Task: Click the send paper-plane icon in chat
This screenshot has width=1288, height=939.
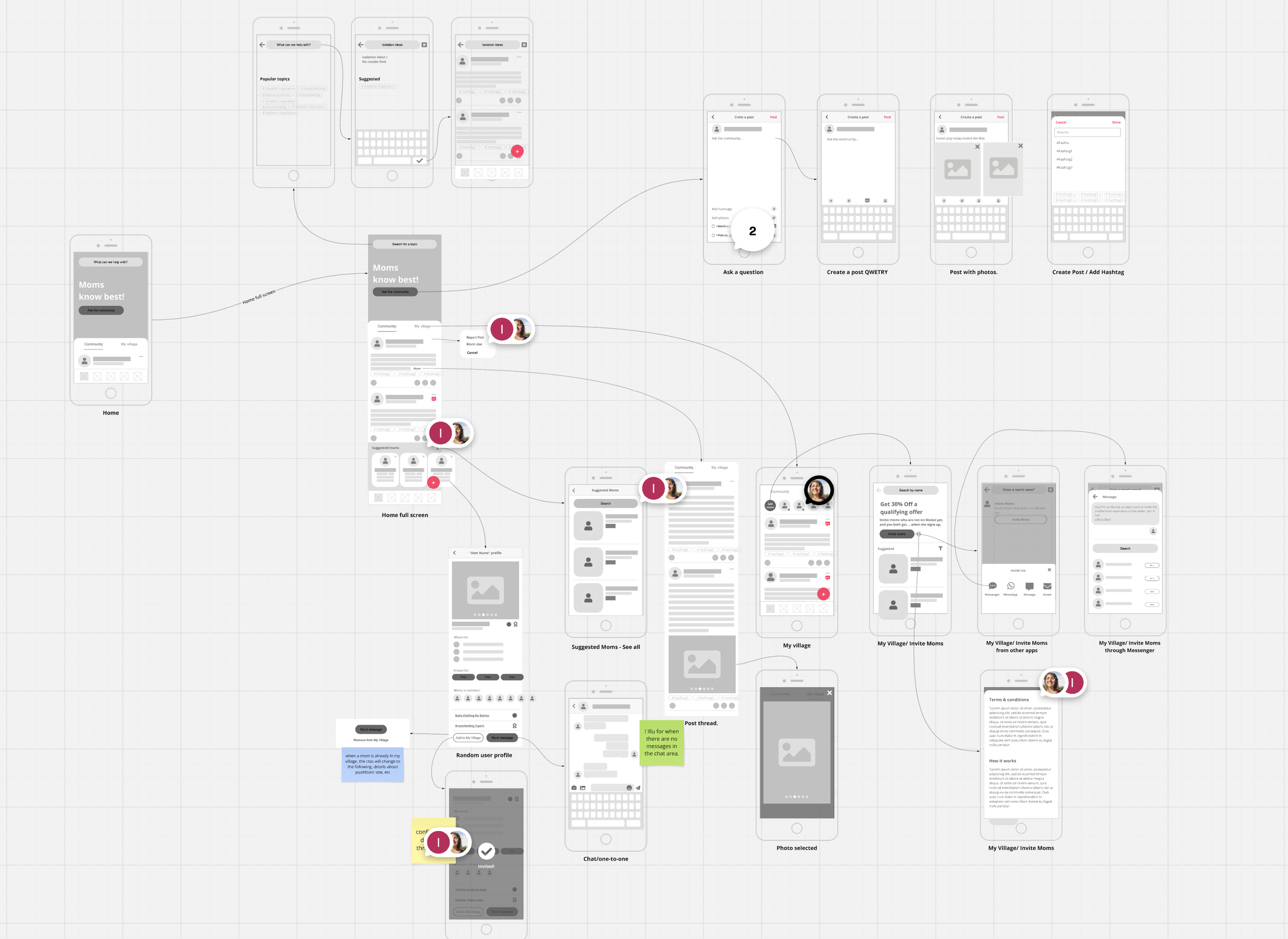Action: click(x=638, y=788)
